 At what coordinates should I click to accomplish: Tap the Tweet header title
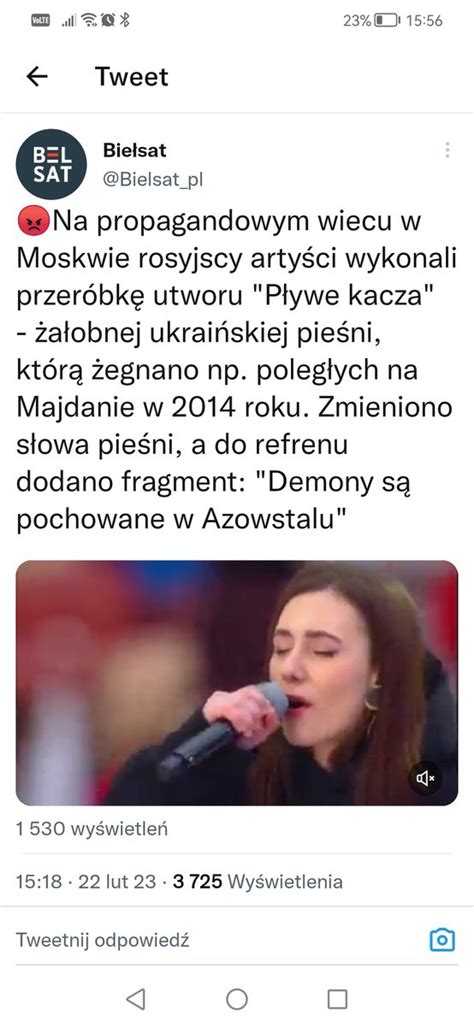coord(132,77)
